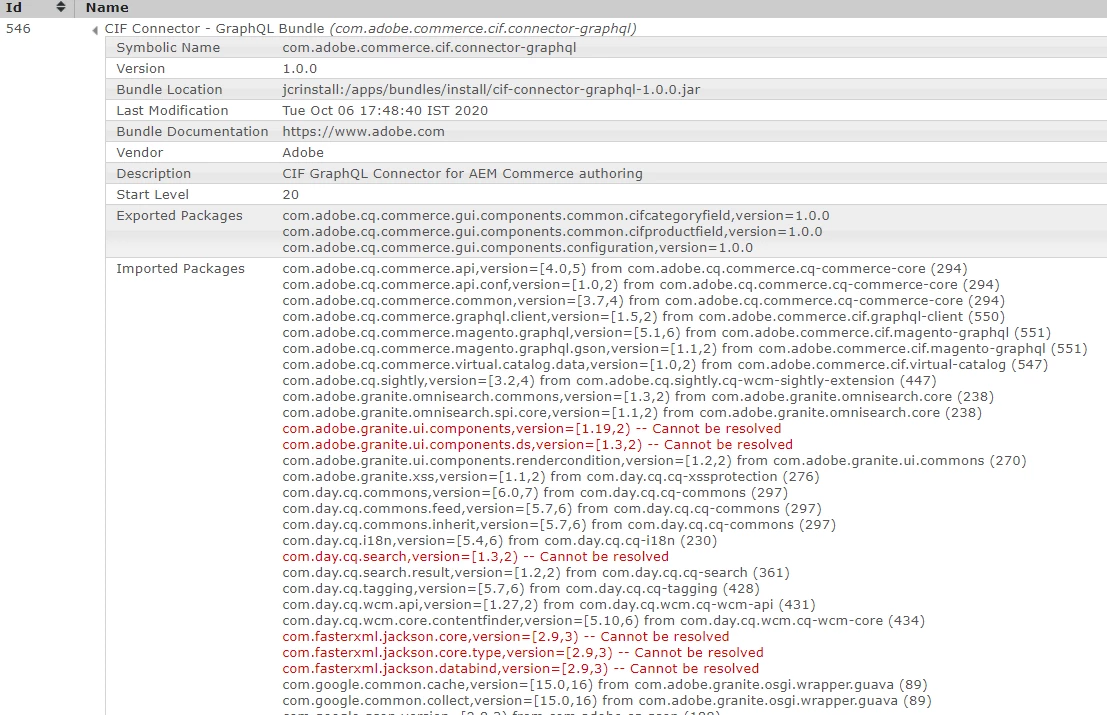Open com.day.cq.tagging import line
The height and width of the screenshot is (715, 1107).
coord(521,589)
